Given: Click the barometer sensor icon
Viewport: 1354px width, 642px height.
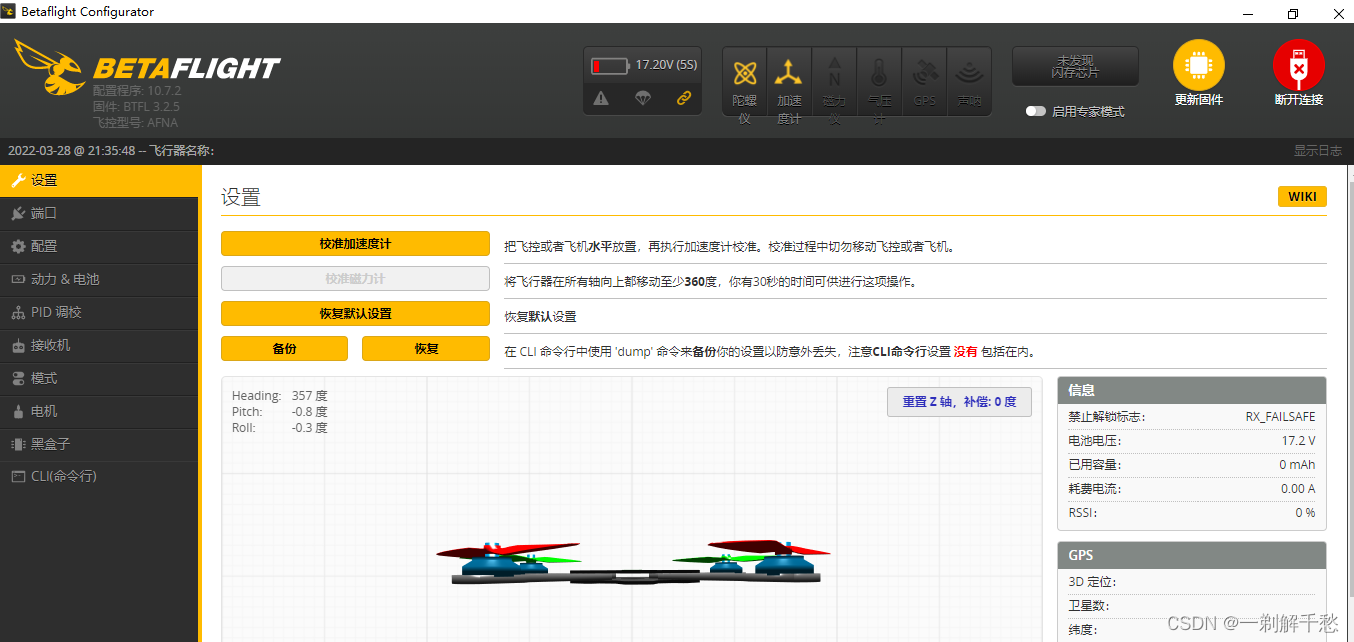Looking at the screenshot, I should click(879, 73).
